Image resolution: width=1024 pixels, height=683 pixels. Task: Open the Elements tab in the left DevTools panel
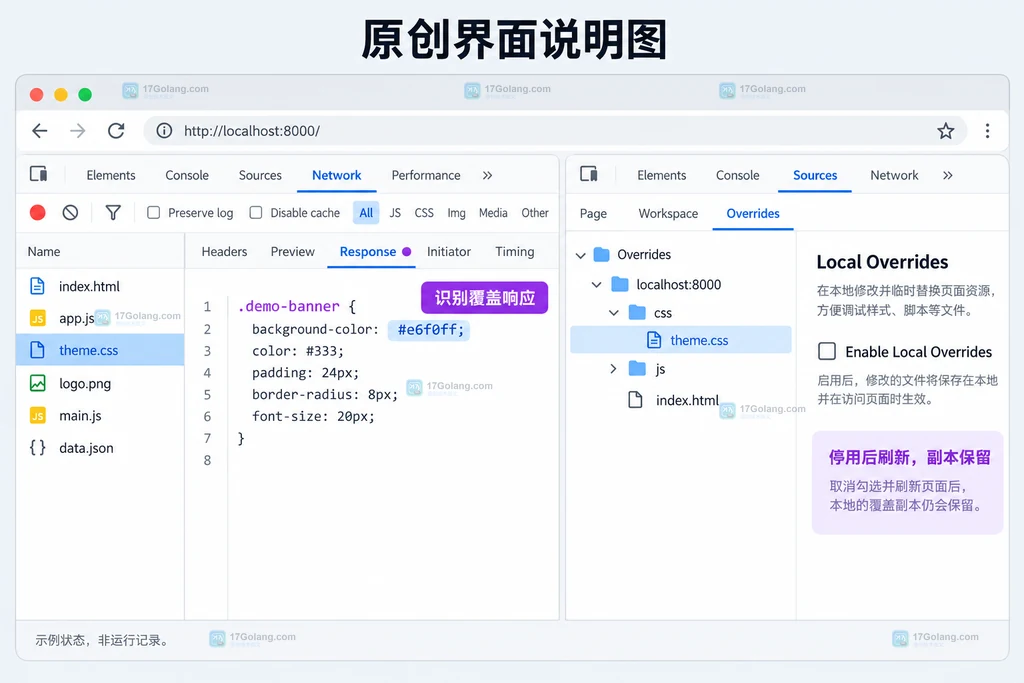point(111,175)
